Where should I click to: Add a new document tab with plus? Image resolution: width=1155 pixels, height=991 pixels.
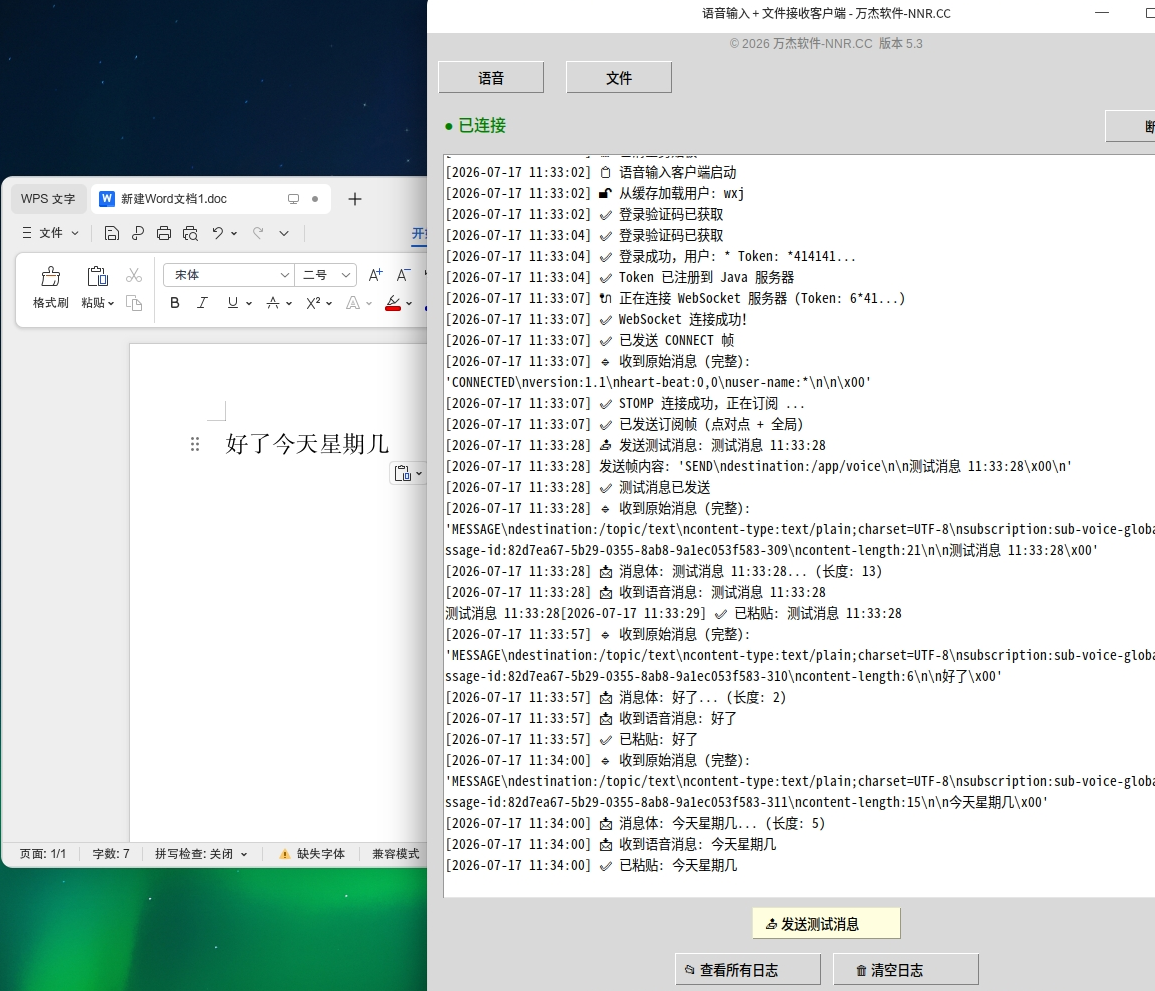click(354, 199)
